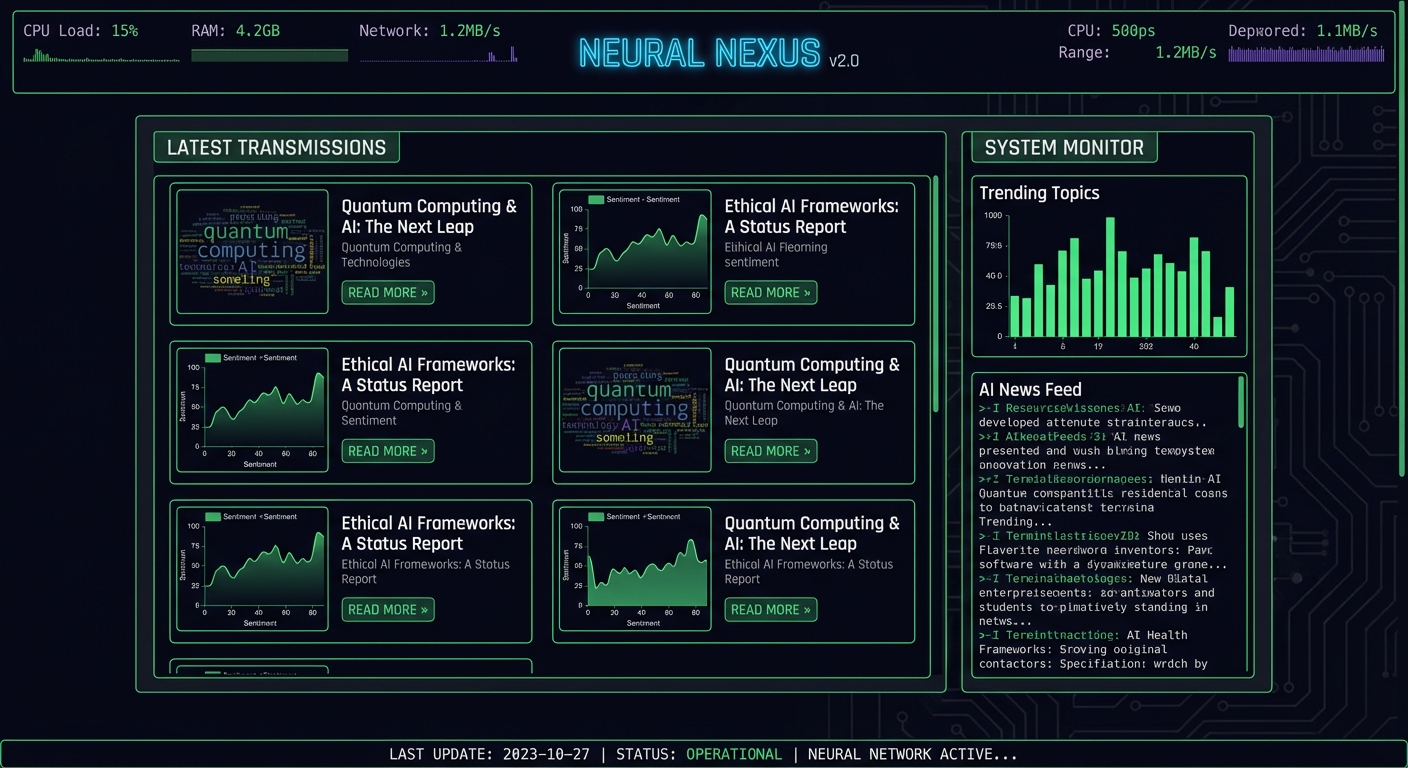
Task: Click the Network activity graph in header
Action: click(437, 55)
